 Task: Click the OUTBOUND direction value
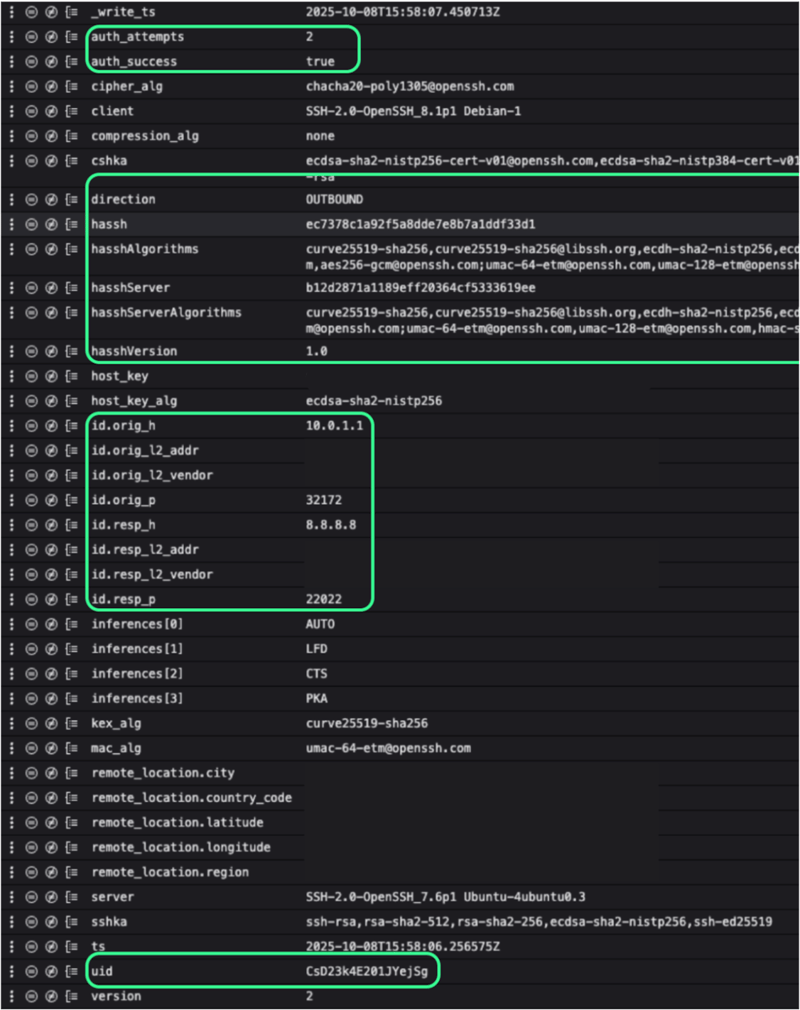(x=335, y=200)
